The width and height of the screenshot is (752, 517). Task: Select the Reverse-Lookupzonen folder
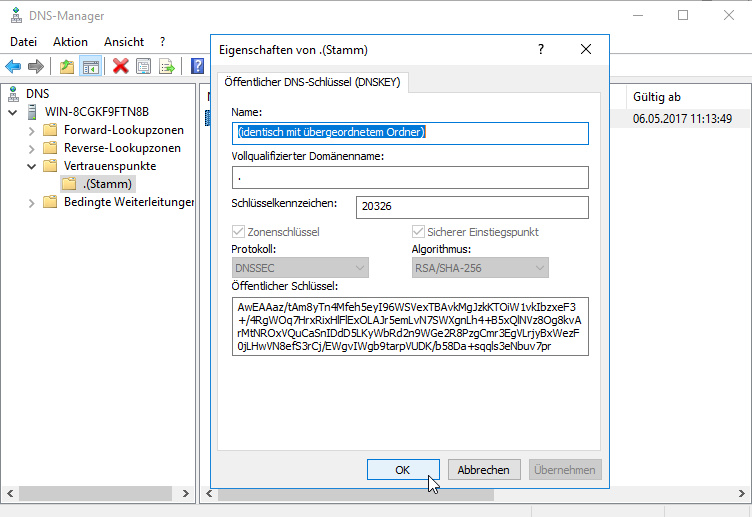point(122,148)
